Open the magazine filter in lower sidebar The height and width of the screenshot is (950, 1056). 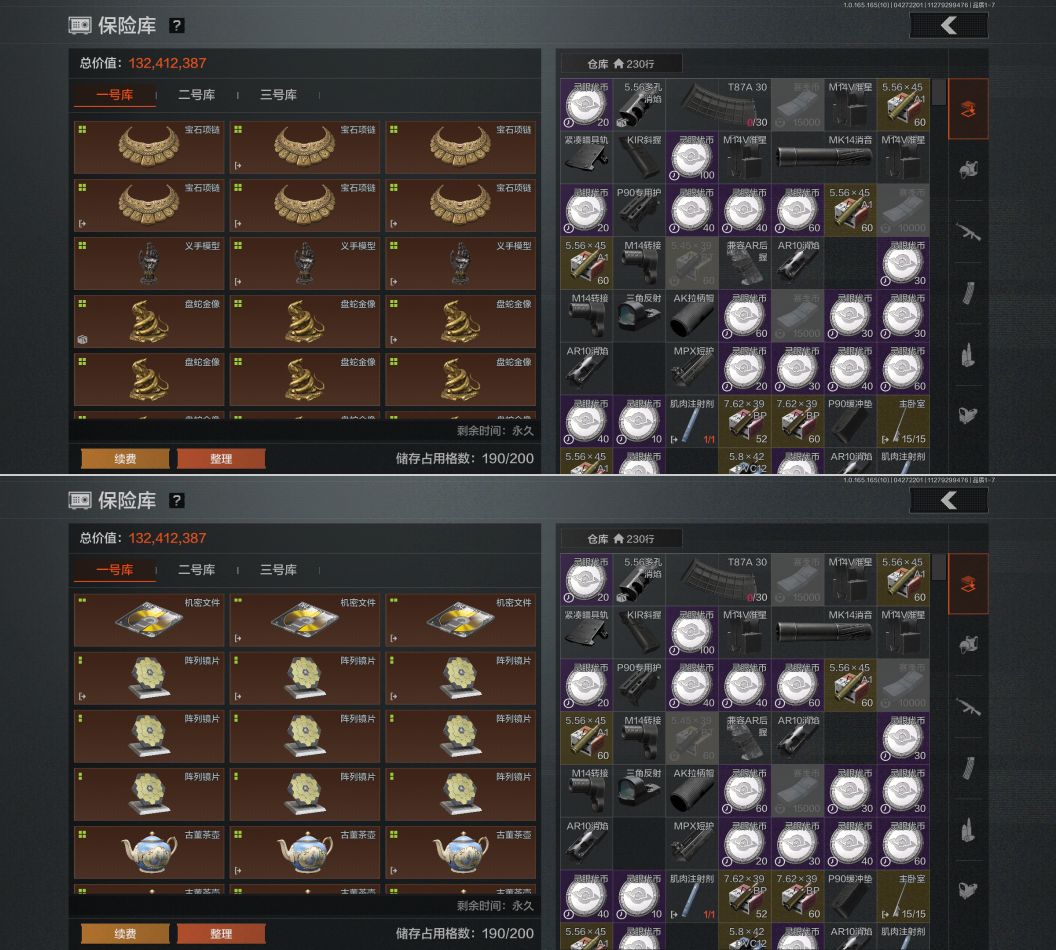point(968,768)
